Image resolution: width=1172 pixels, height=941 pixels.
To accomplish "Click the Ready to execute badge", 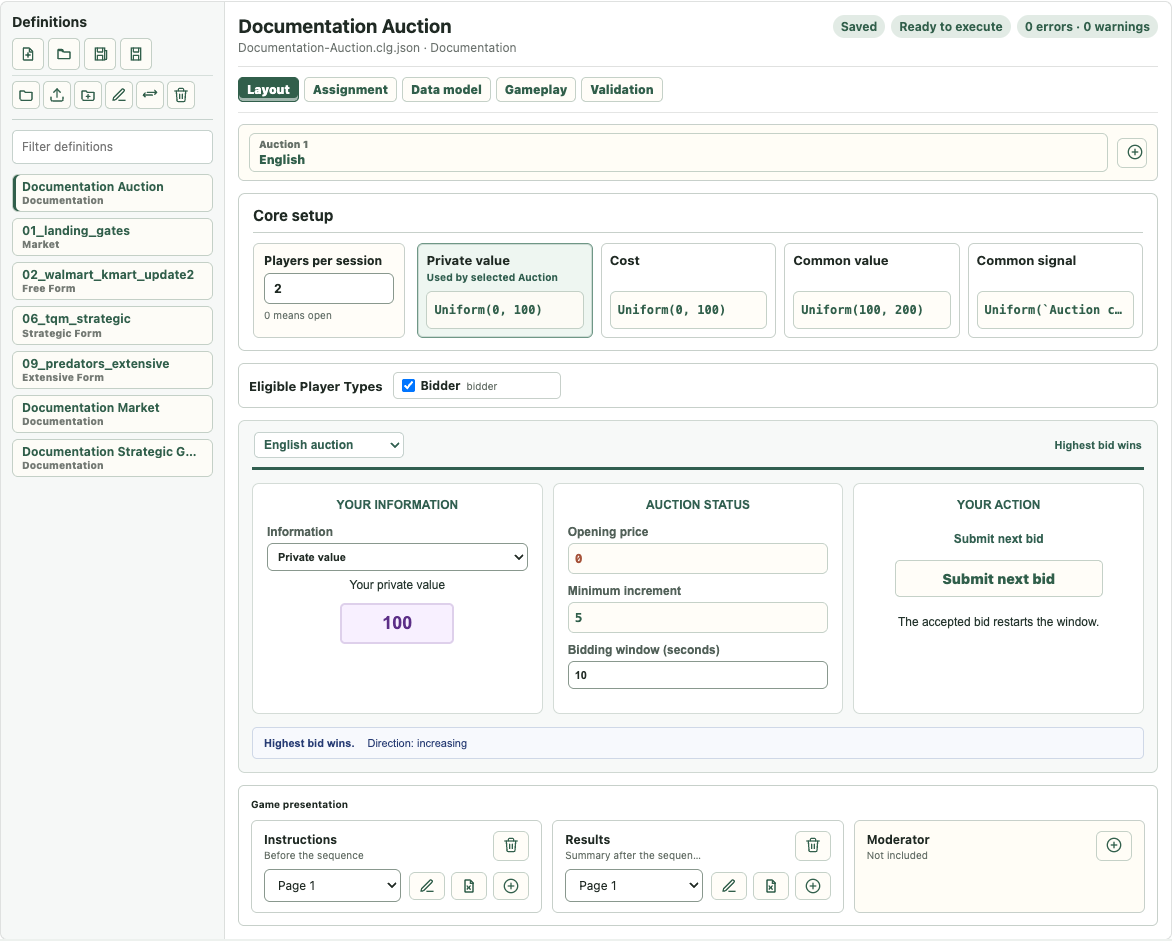I will tap(951, 27).
